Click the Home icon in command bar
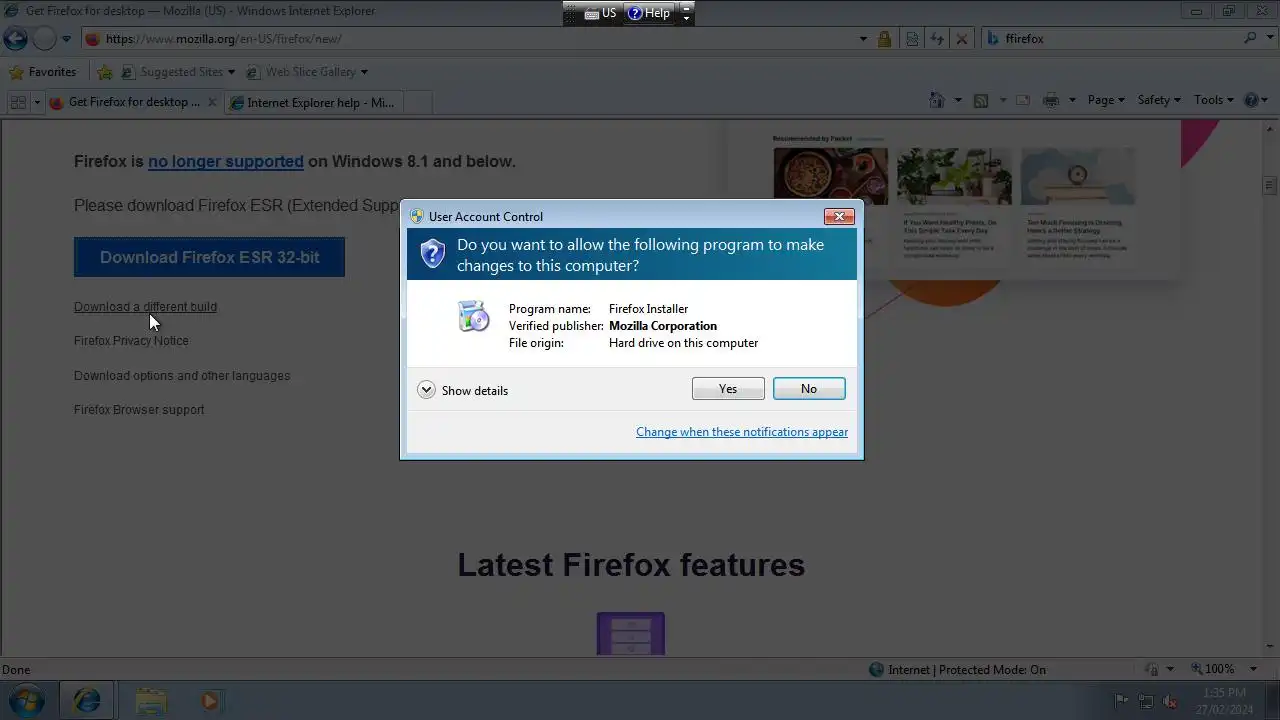Image resolution: width=1280 pixels, height=720 pixels. click(x=937, y=100)
